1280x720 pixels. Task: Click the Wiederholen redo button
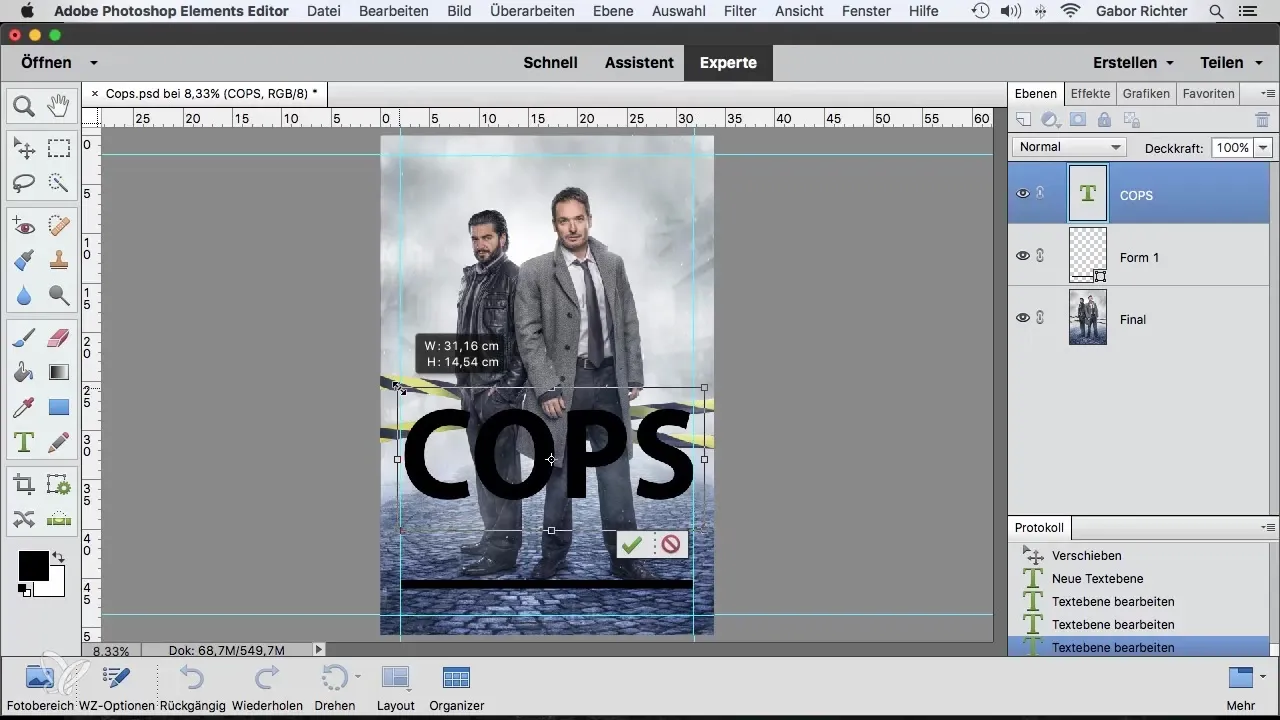pos(267,688)
